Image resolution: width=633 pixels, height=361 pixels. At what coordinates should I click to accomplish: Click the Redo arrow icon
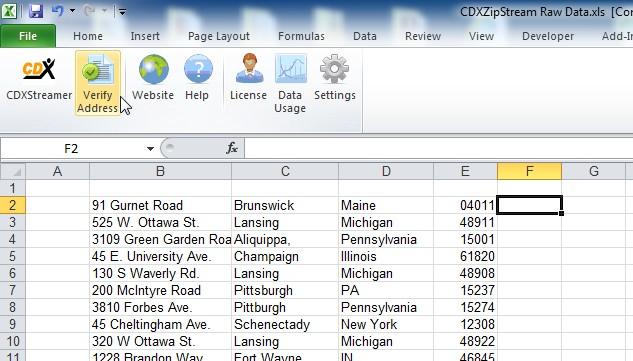[88, 11]
